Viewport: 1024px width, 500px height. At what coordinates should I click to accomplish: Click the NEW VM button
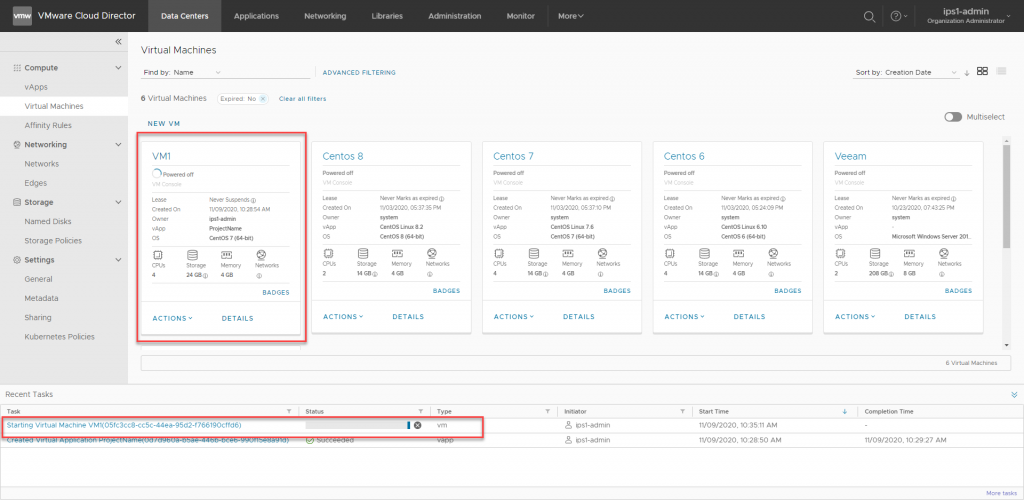pos(164,123)
